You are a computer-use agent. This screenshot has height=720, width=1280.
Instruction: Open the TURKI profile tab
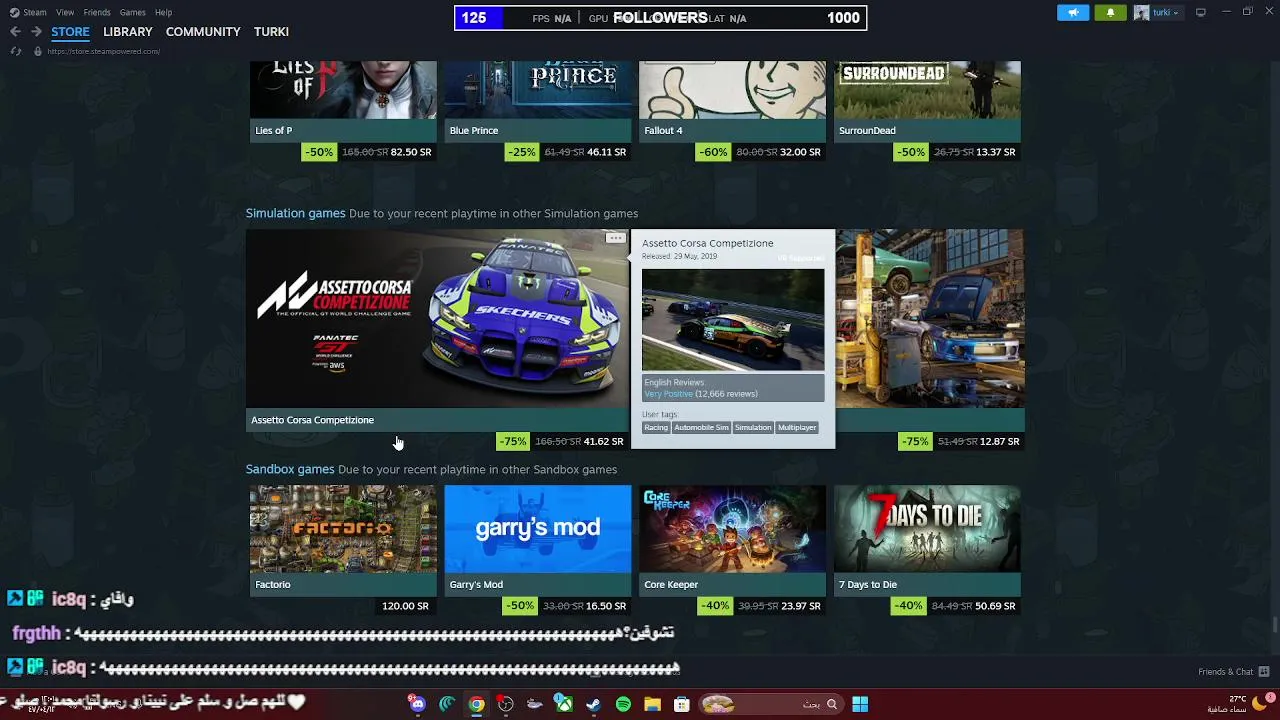coord(271,32)
